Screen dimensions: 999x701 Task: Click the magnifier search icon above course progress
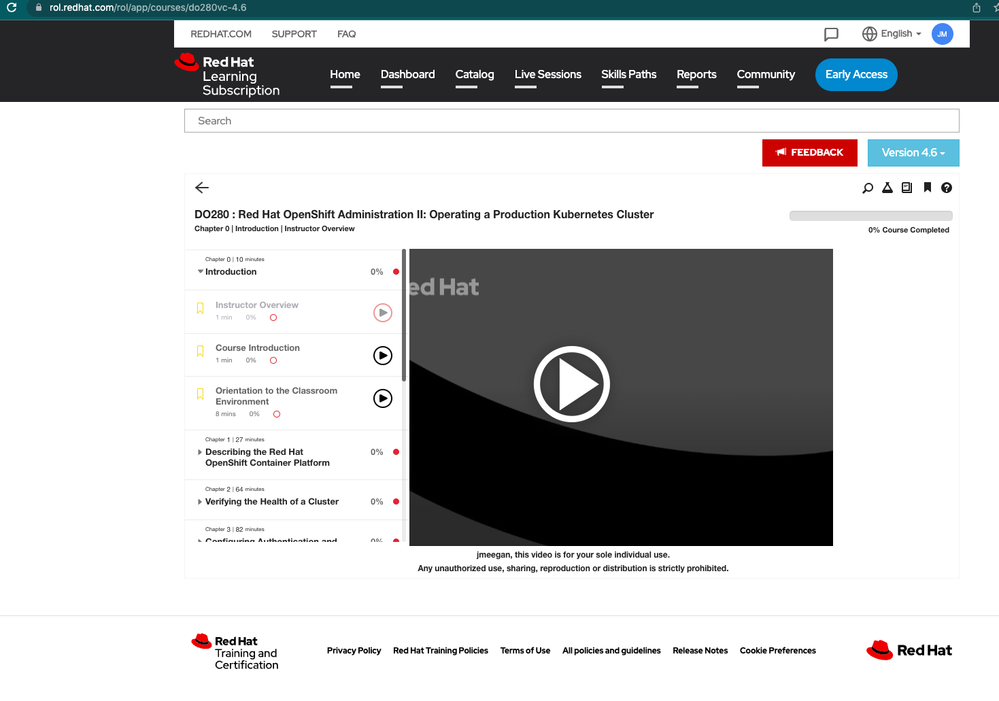click(868, 188)
